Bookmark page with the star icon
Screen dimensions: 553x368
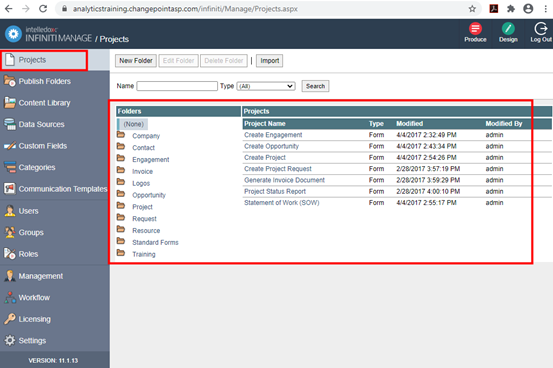pyautogui.click(x=472, y=9)
